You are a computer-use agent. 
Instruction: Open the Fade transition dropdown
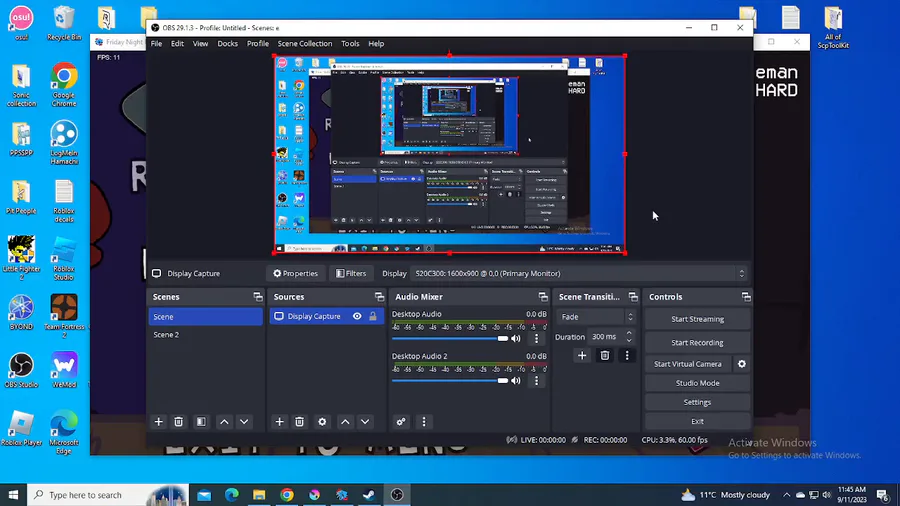[x=596, y=317]
